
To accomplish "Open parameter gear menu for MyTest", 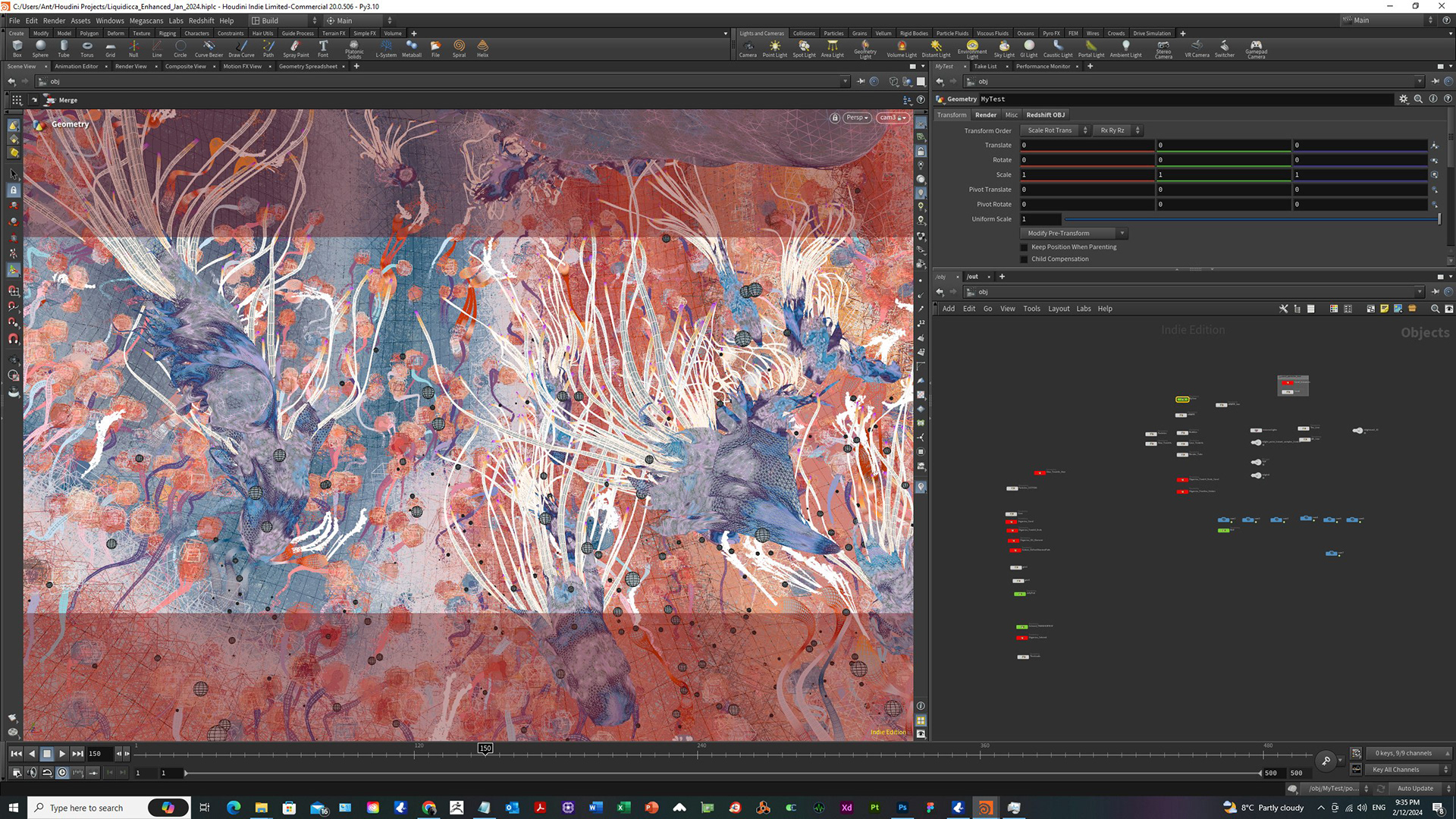I will point(1403,99).
